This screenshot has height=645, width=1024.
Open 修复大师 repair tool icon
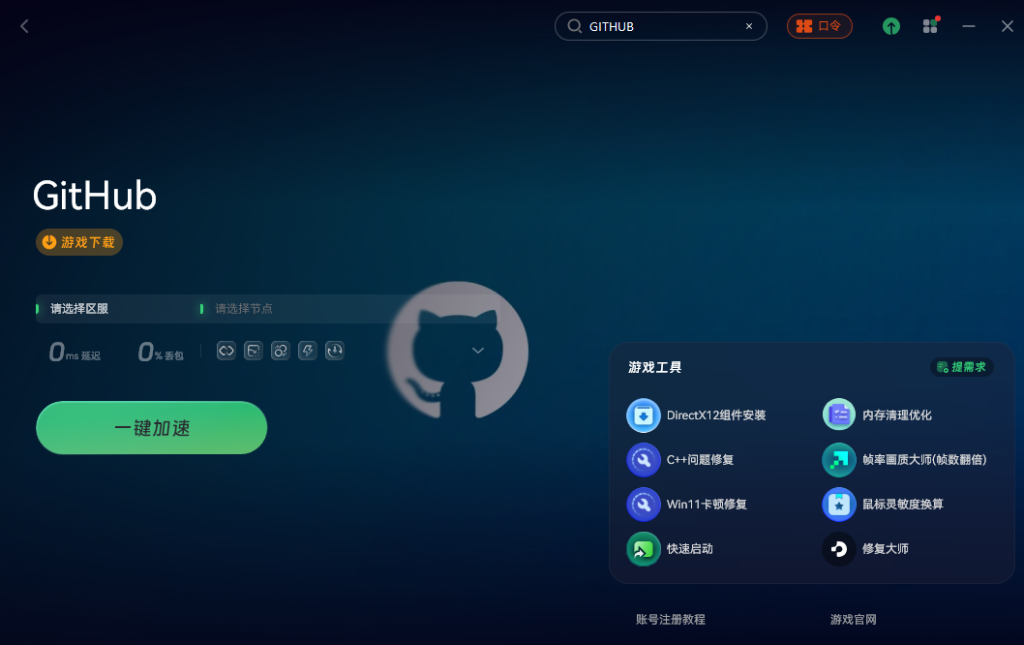(839, 549)
